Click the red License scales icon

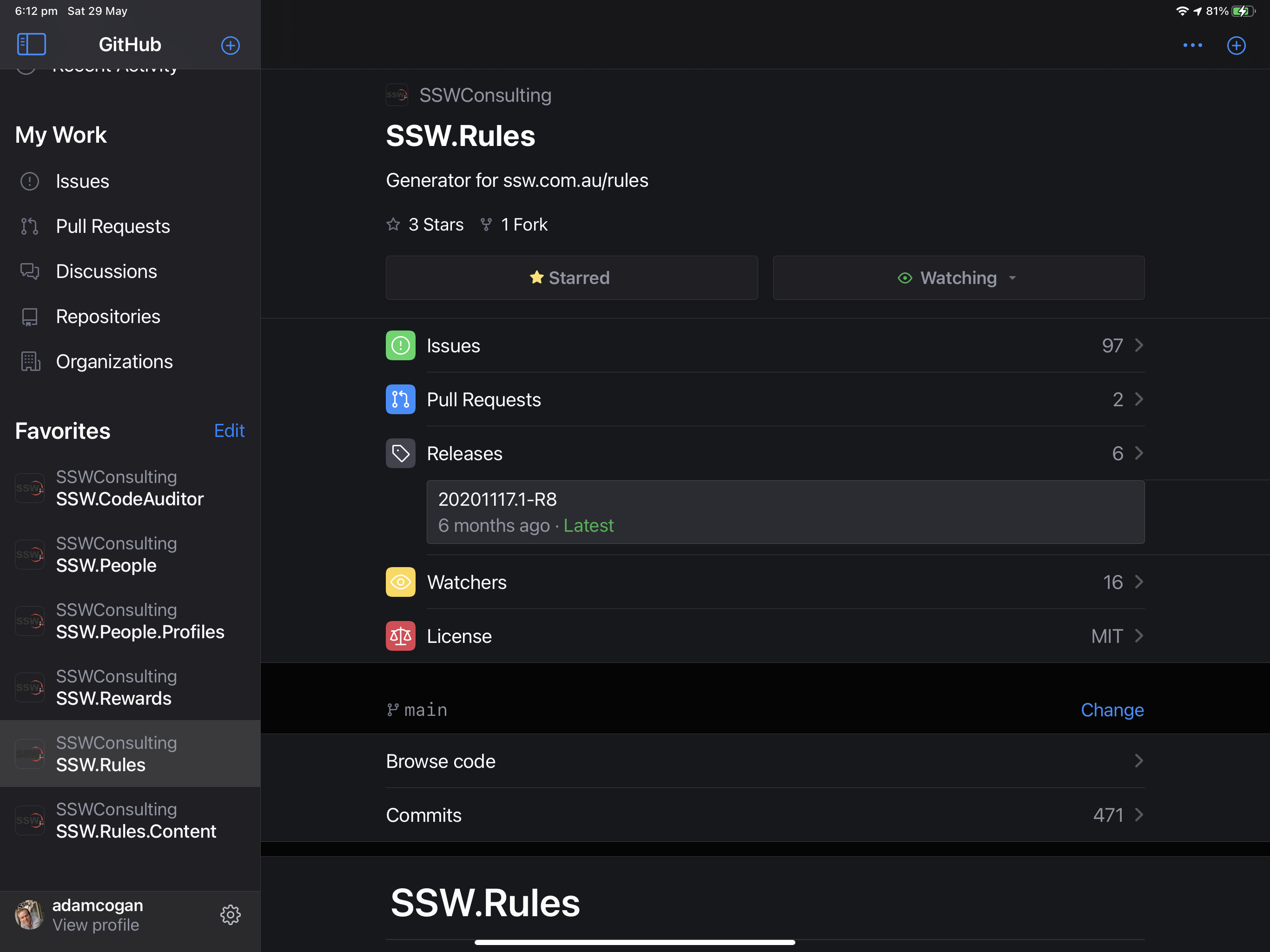(x=400, y=635)
